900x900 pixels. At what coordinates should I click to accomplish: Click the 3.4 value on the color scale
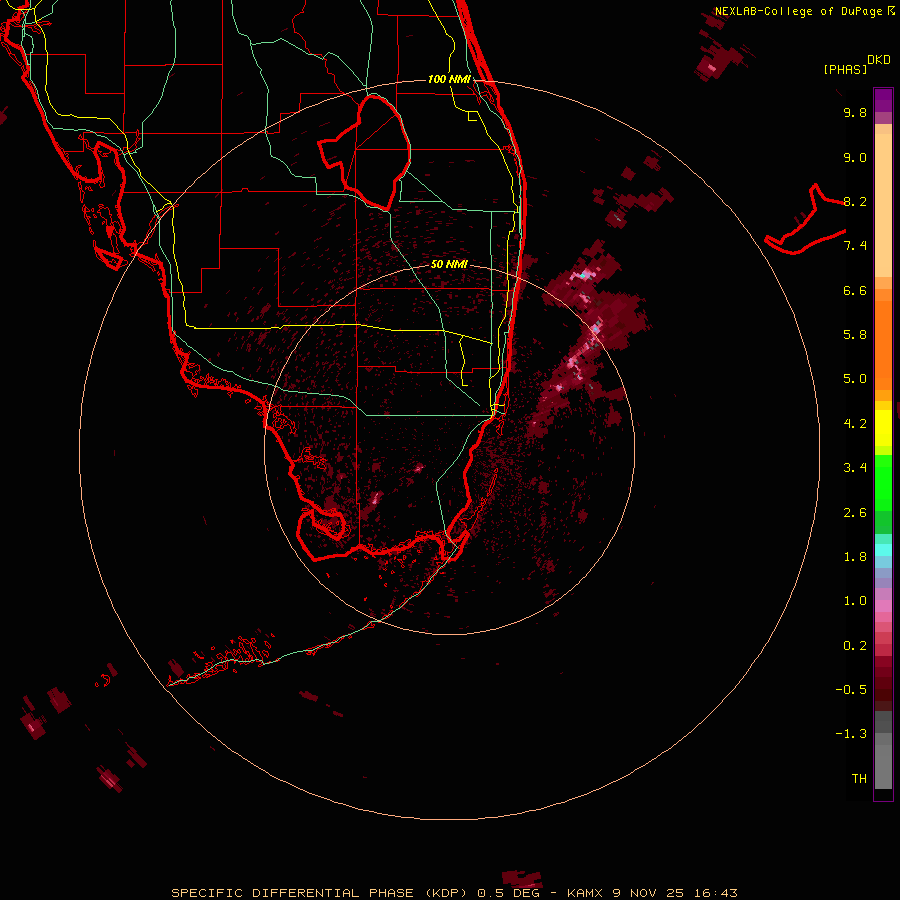[855, 468]
